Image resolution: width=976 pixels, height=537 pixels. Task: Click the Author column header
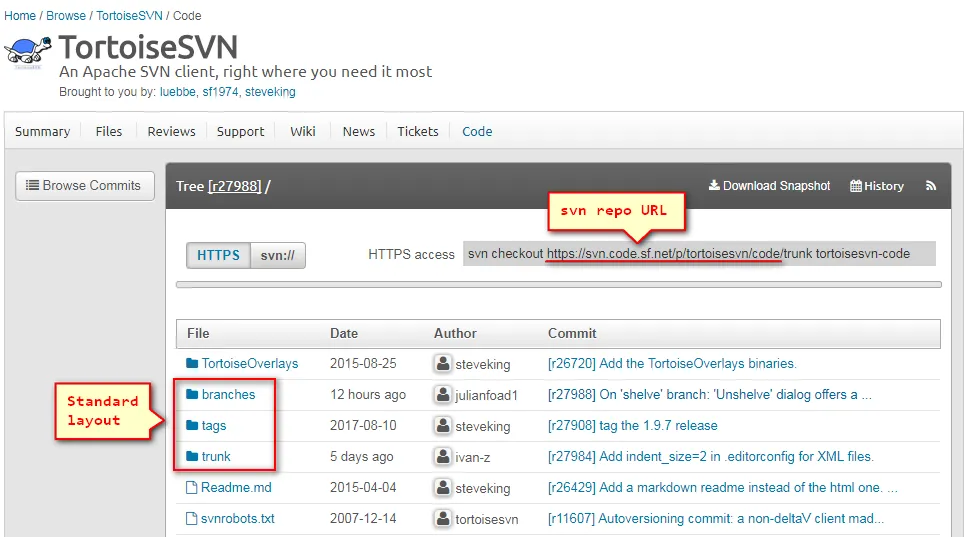pyautogui.click(x=455, y=334)
